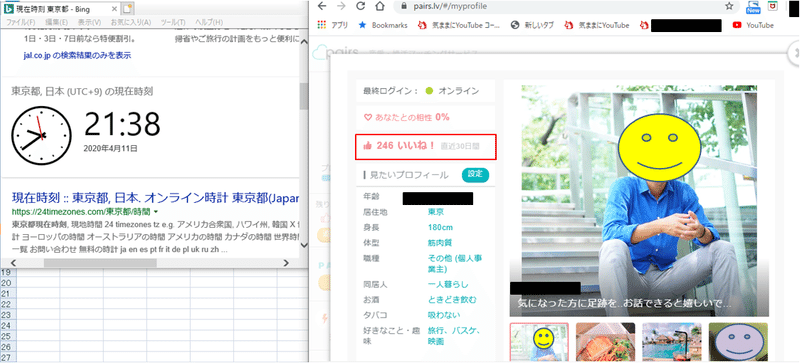Click the タバコ value 吸わない
800x363 pixels.
[x=443, y=315]
